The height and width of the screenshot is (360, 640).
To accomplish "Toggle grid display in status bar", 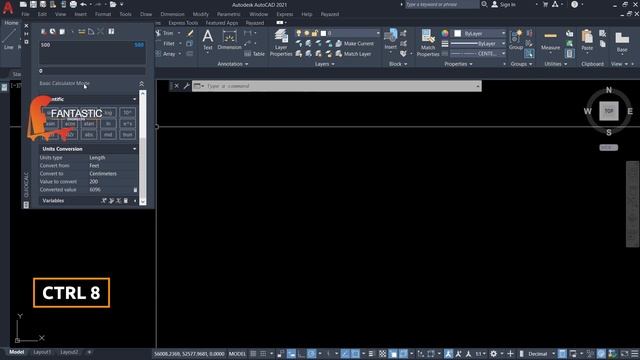I will click(253, 354).
